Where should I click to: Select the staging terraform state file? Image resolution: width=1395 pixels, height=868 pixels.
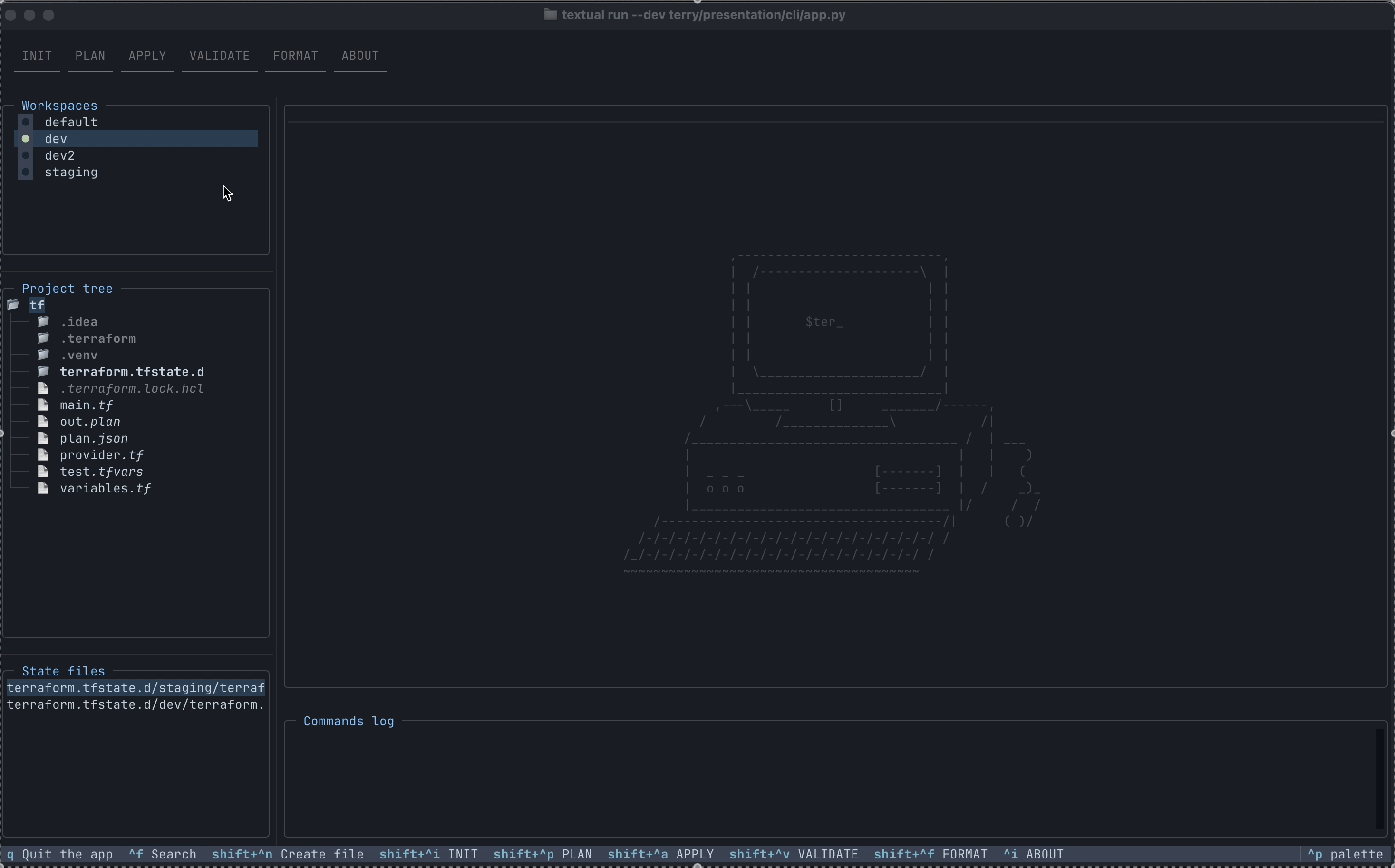click(136, 688)
